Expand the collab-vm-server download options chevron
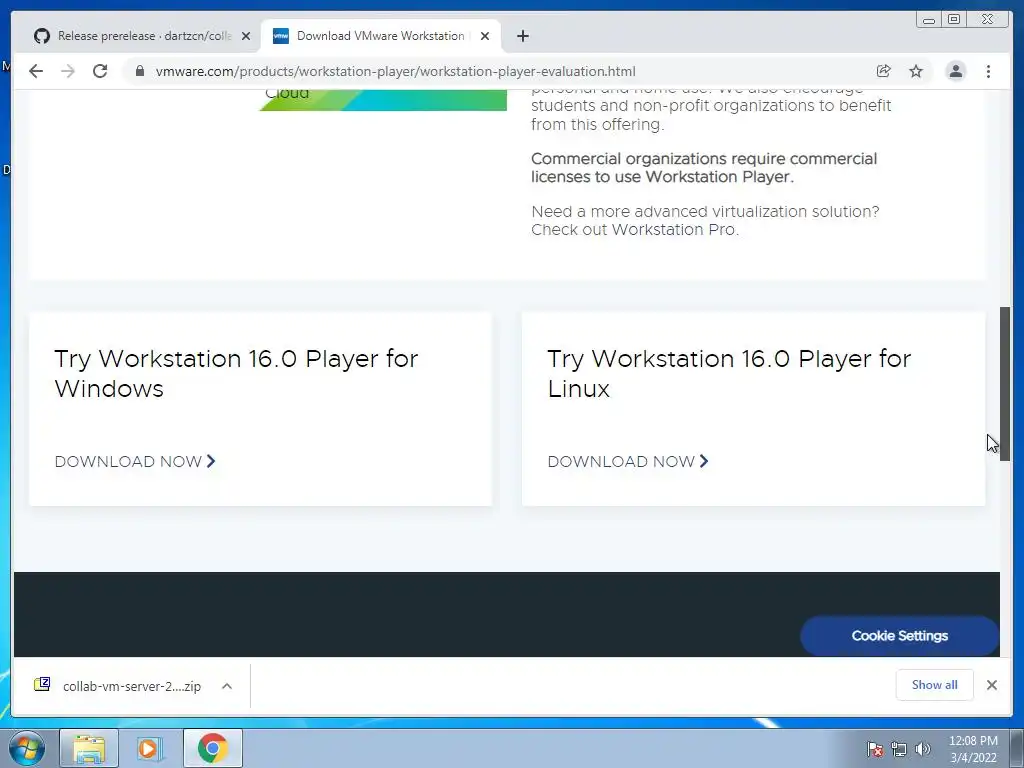The height and width of the screenshot is (768, 1024). pyautogui.click(x=227, y=686)
